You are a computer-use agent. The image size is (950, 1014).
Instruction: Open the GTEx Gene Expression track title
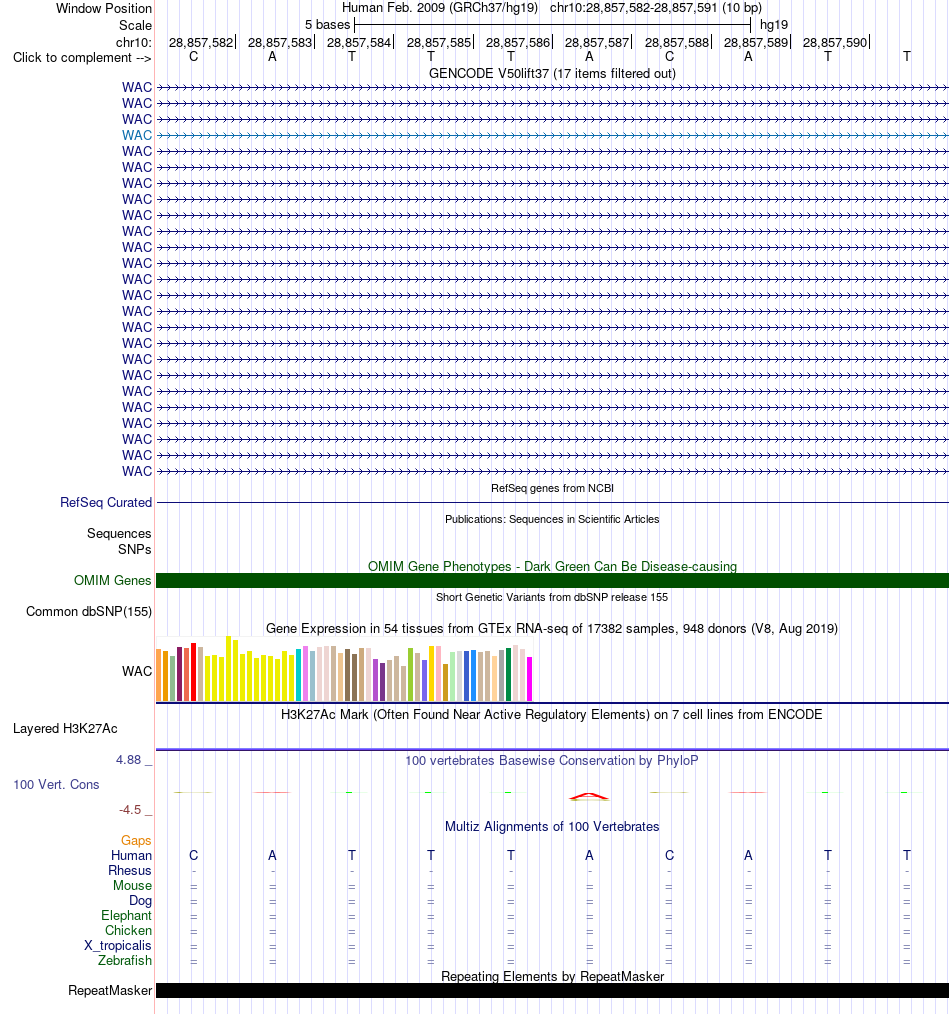point(552,629)
